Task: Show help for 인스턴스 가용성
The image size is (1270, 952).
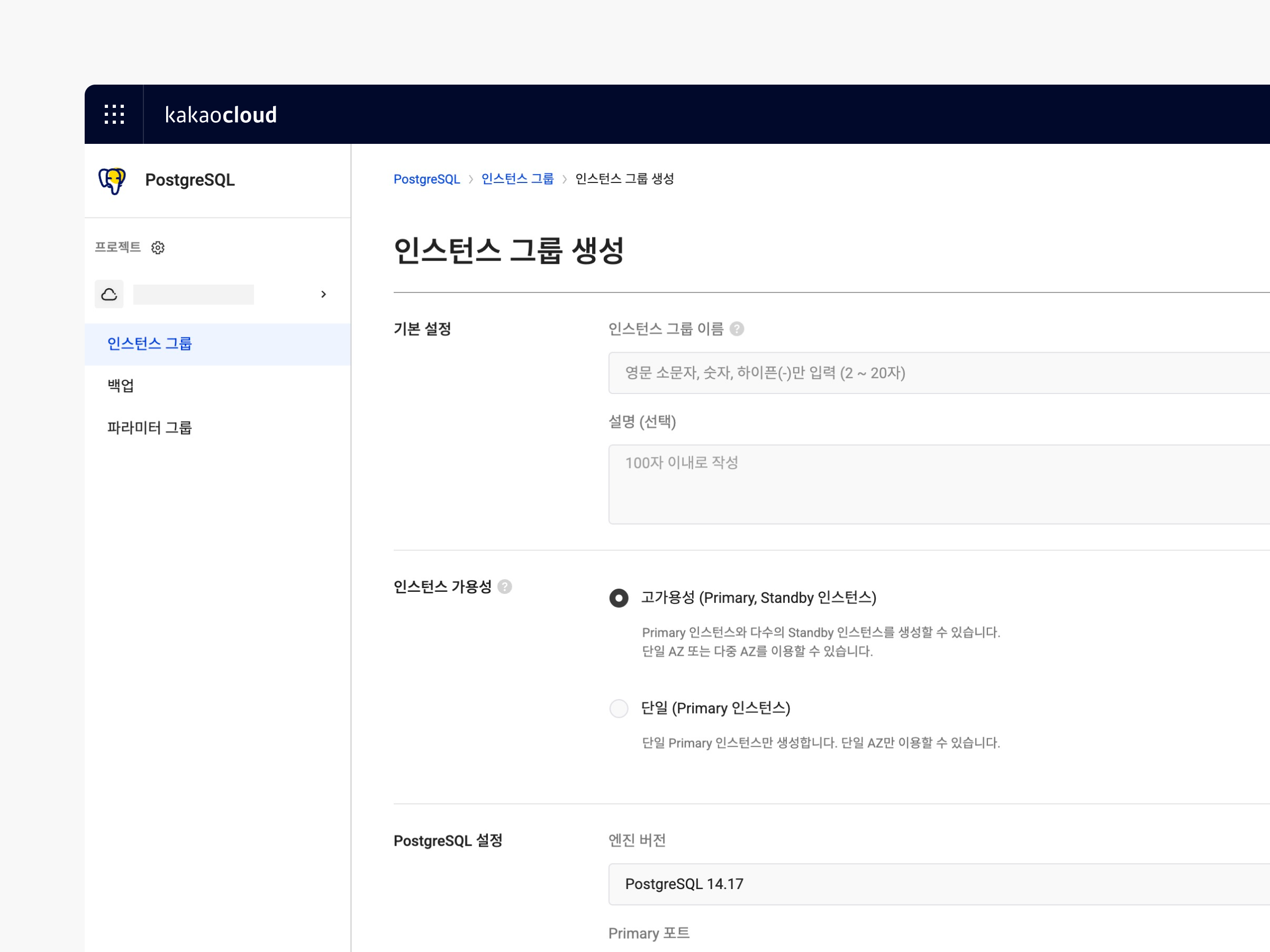Action: click(505, 587)
